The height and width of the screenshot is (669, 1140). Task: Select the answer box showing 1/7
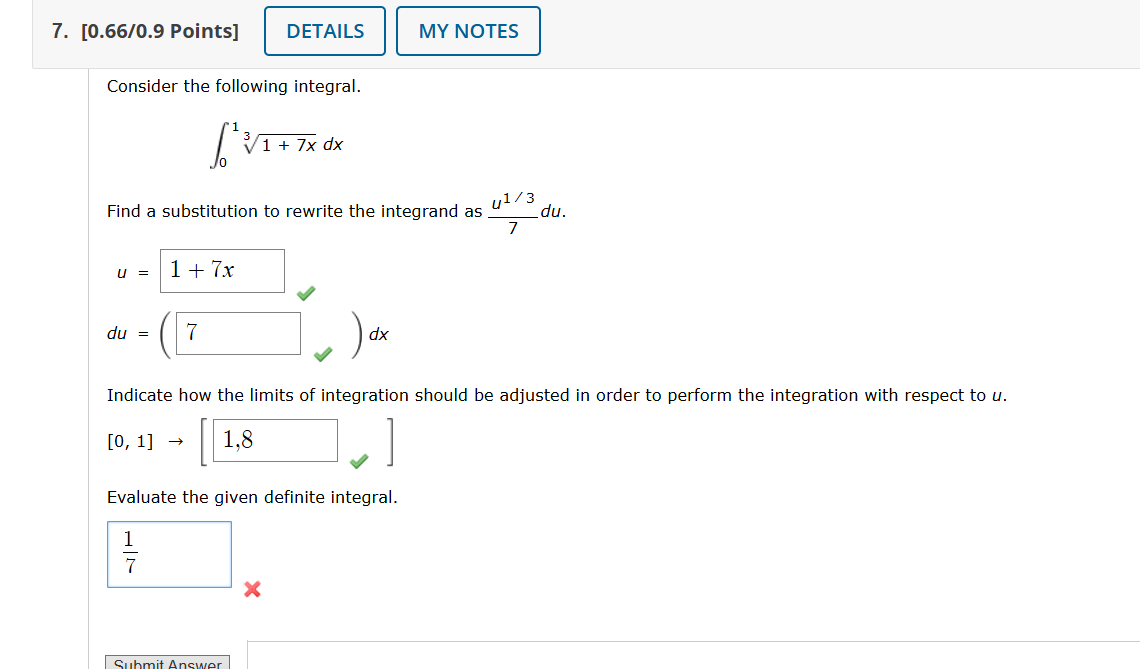168,554
